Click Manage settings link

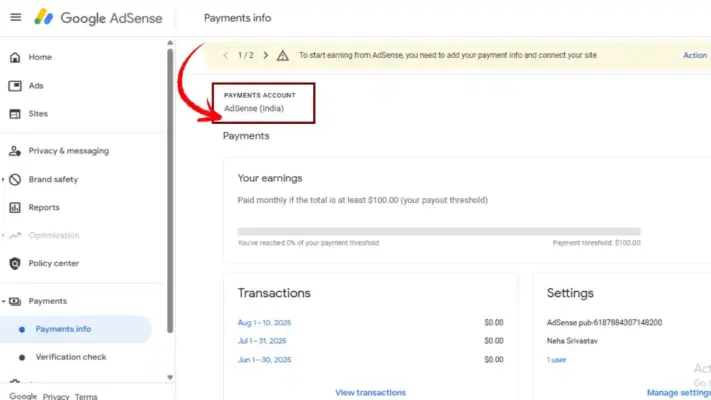679,393
